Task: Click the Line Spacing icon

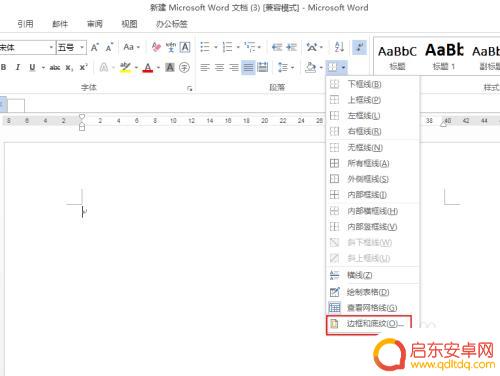Action: pyautogui.click(x=283, y=68)
